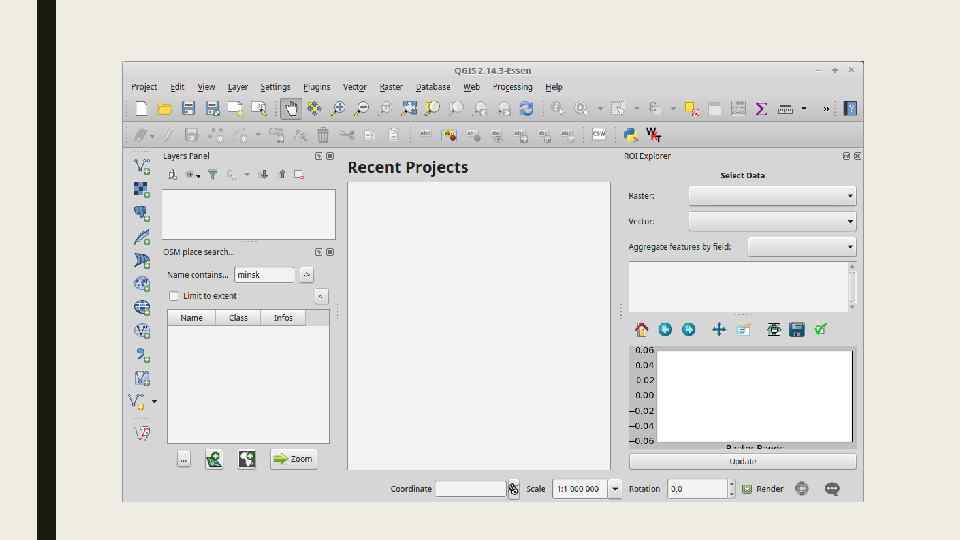The width and height of the screenshot is (960, 540).
Task: Expand the toolbar overflow chevron
Action: [x=826, y=109]
